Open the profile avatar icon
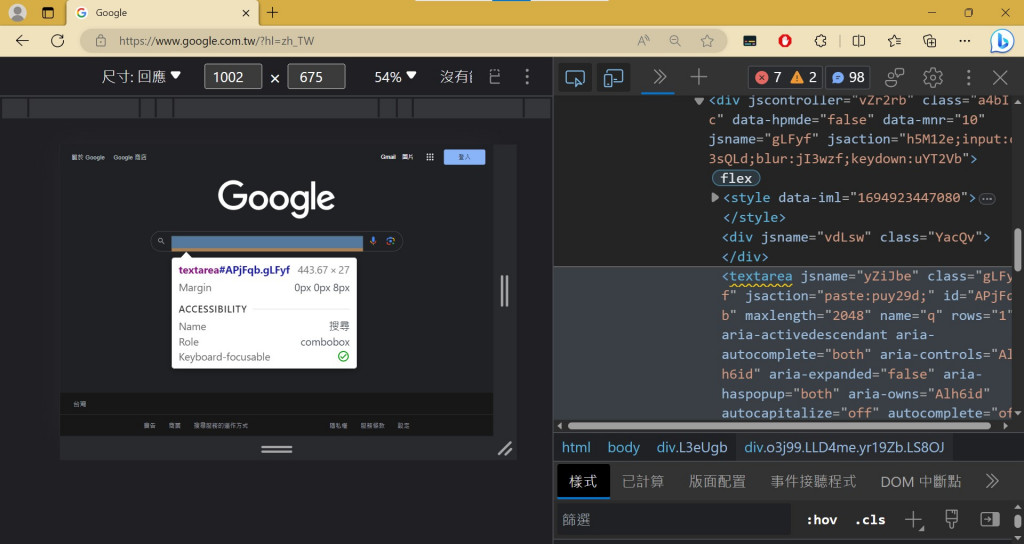This screenshot has height=544, width=1024. click(18, 12)
